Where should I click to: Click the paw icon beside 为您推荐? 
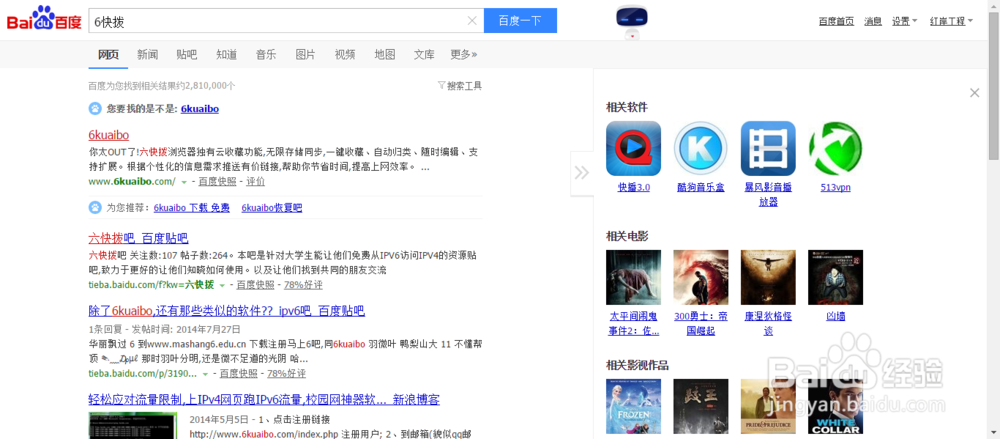point(94,207)
